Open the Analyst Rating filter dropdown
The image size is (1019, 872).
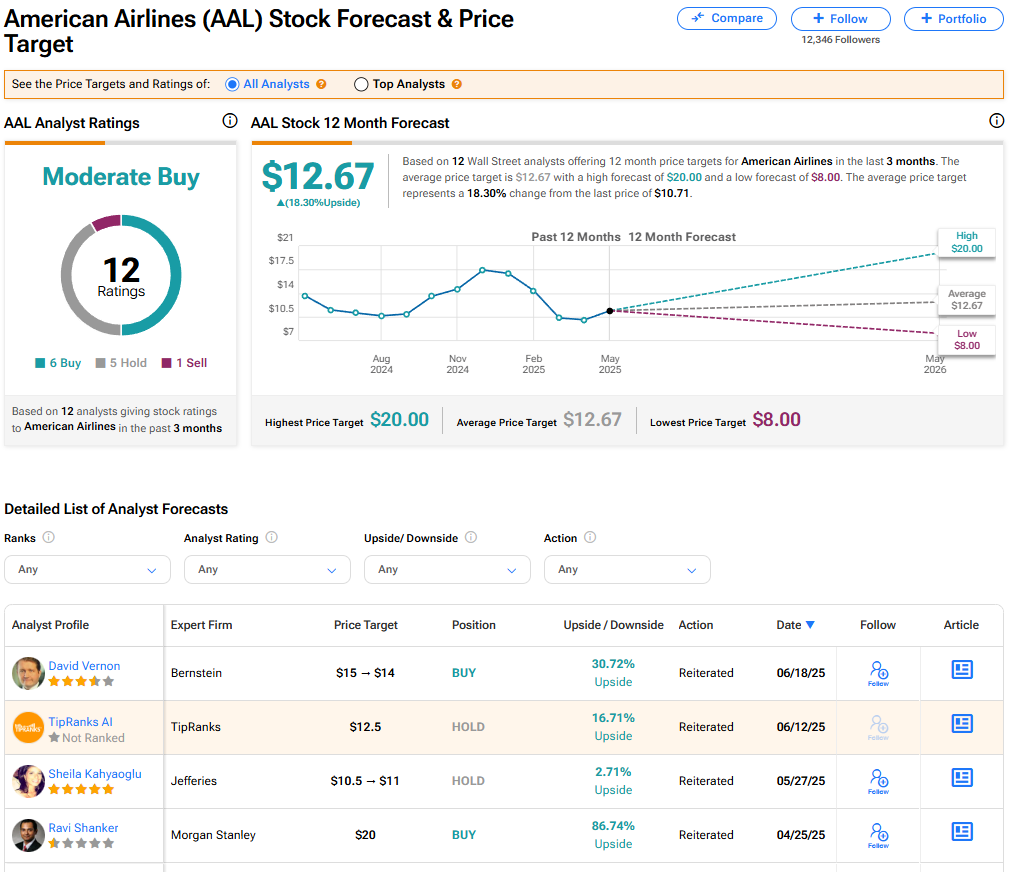(267, 569)
